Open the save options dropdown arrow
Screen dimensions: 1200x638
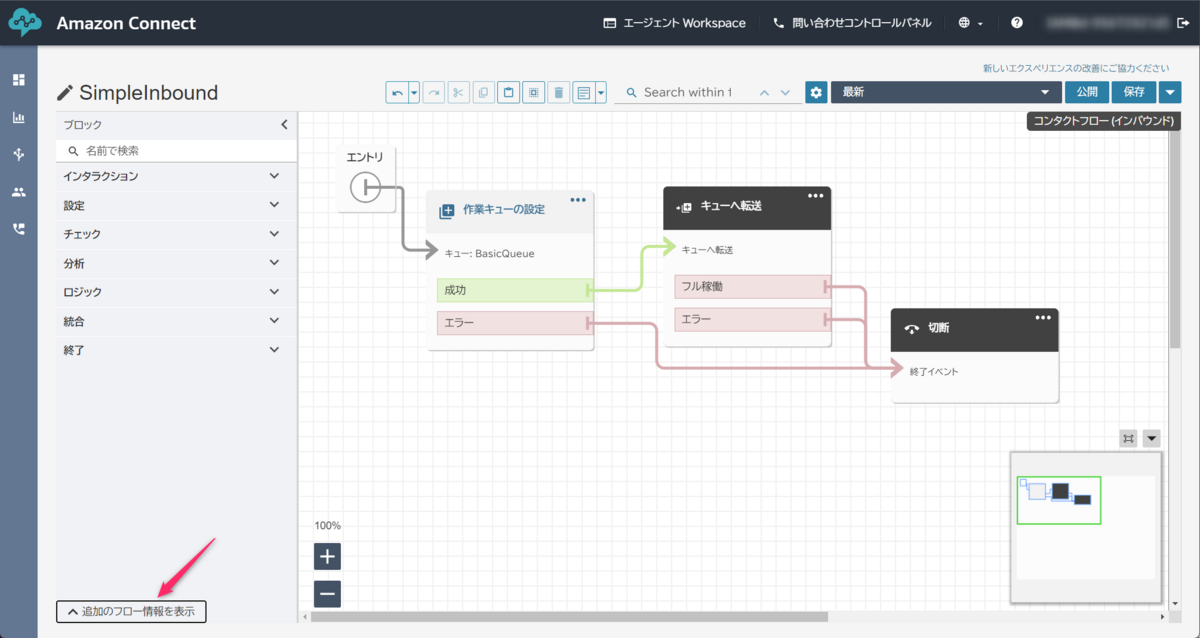1170,92
